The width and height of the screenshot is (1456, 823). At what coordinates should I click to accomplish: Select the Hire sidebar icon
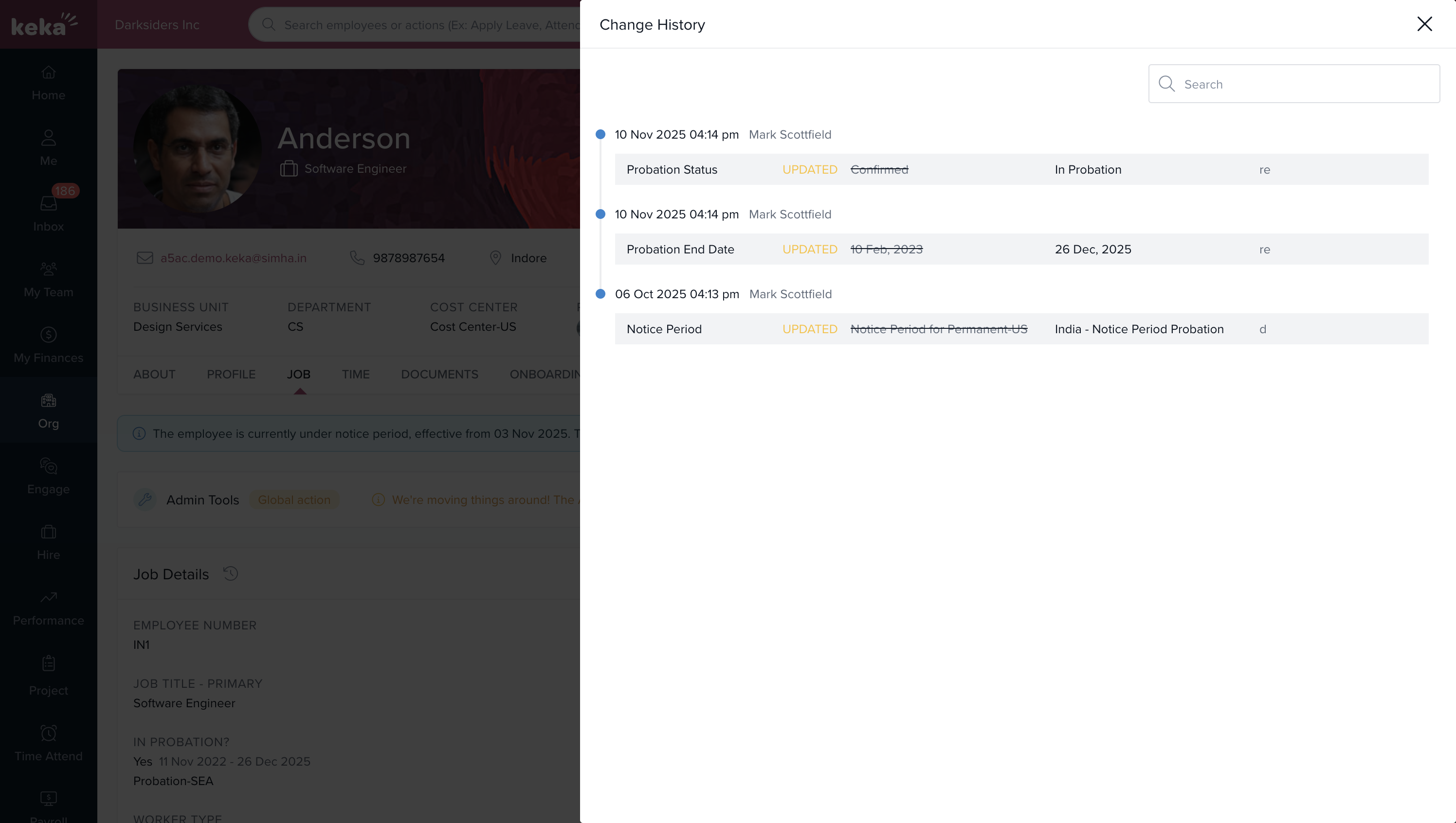49,541
